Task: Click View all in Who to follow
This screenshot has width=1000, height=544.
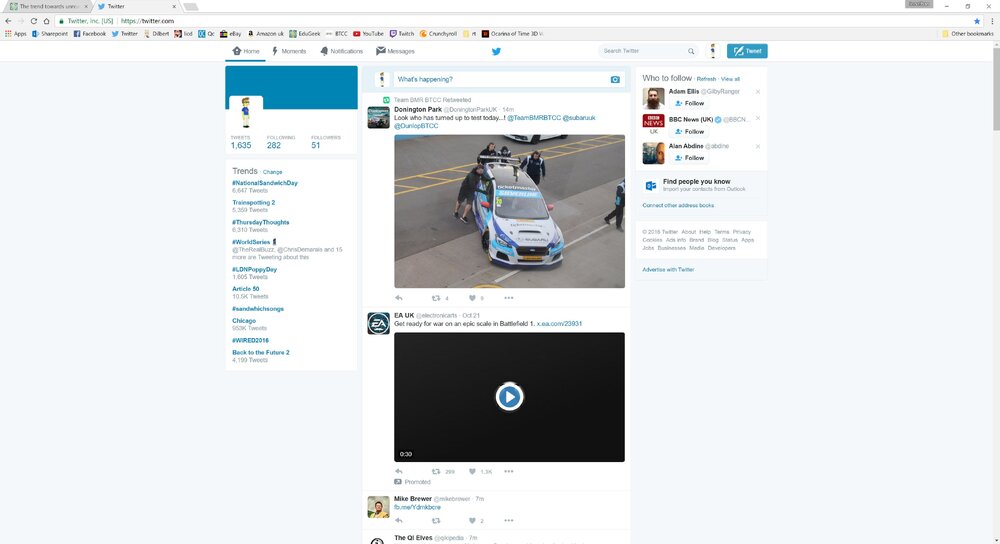Action: coord(730,79)
